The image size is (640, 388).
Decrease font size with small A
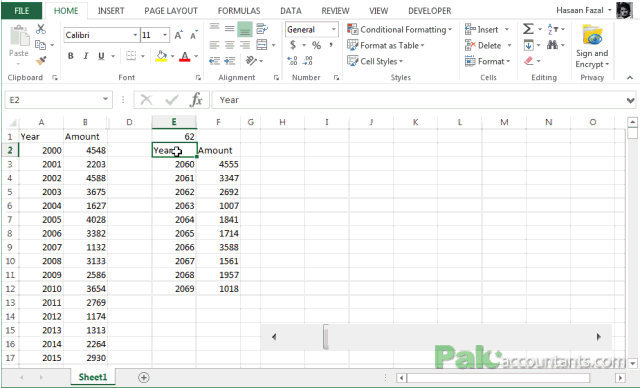[193, 35]
